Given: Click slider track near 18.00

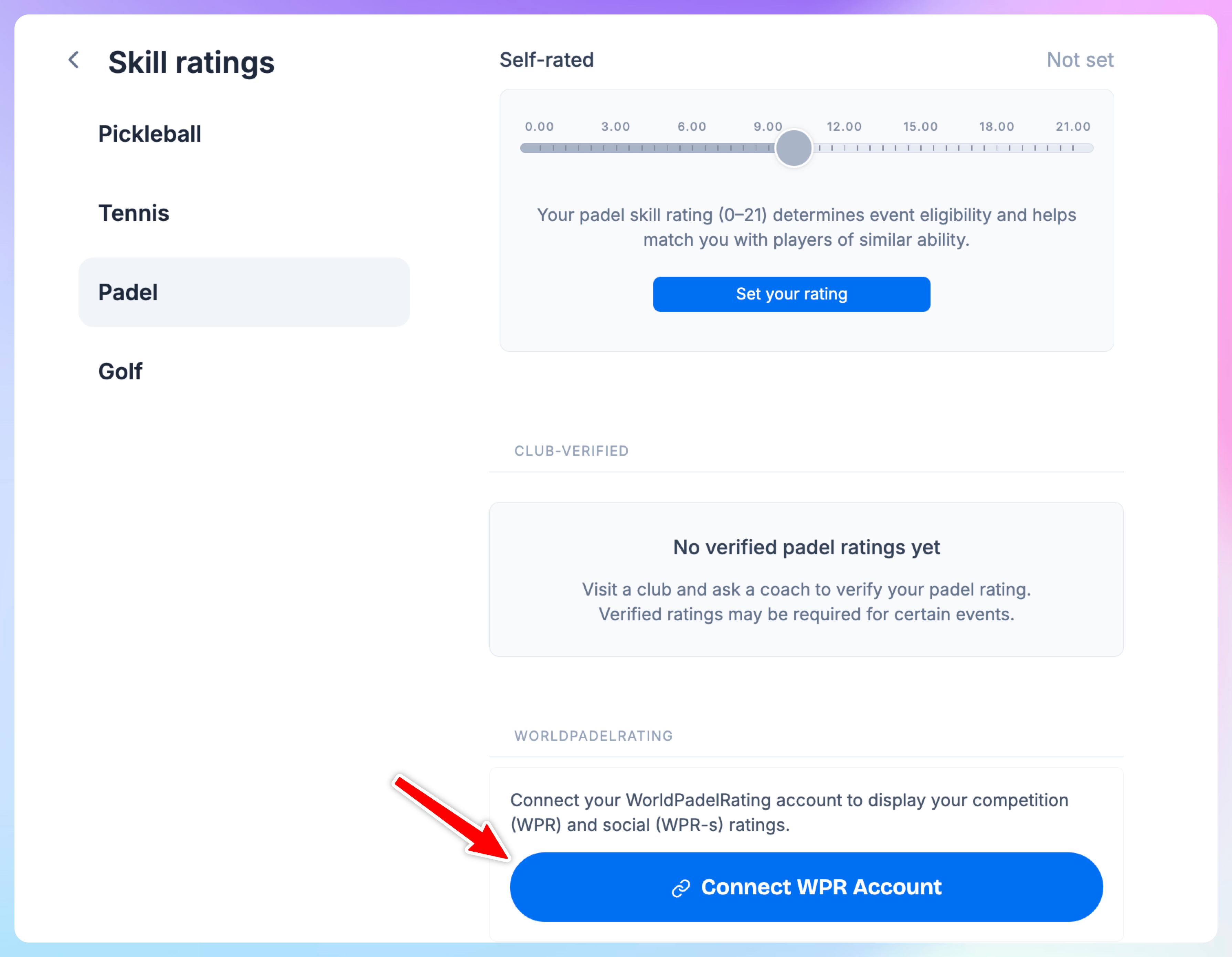Looking at the screenshot, I should [x=997, y=148].
